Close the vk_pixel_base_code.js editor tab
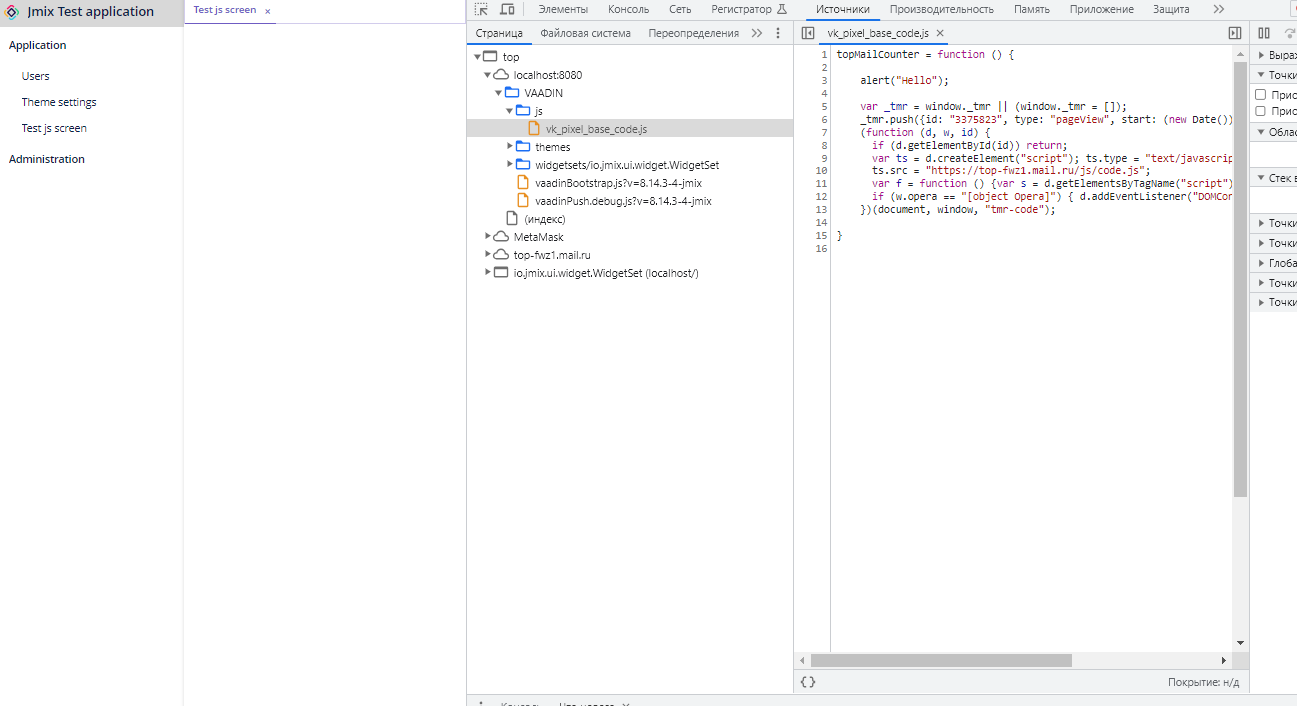 [940, 33]
